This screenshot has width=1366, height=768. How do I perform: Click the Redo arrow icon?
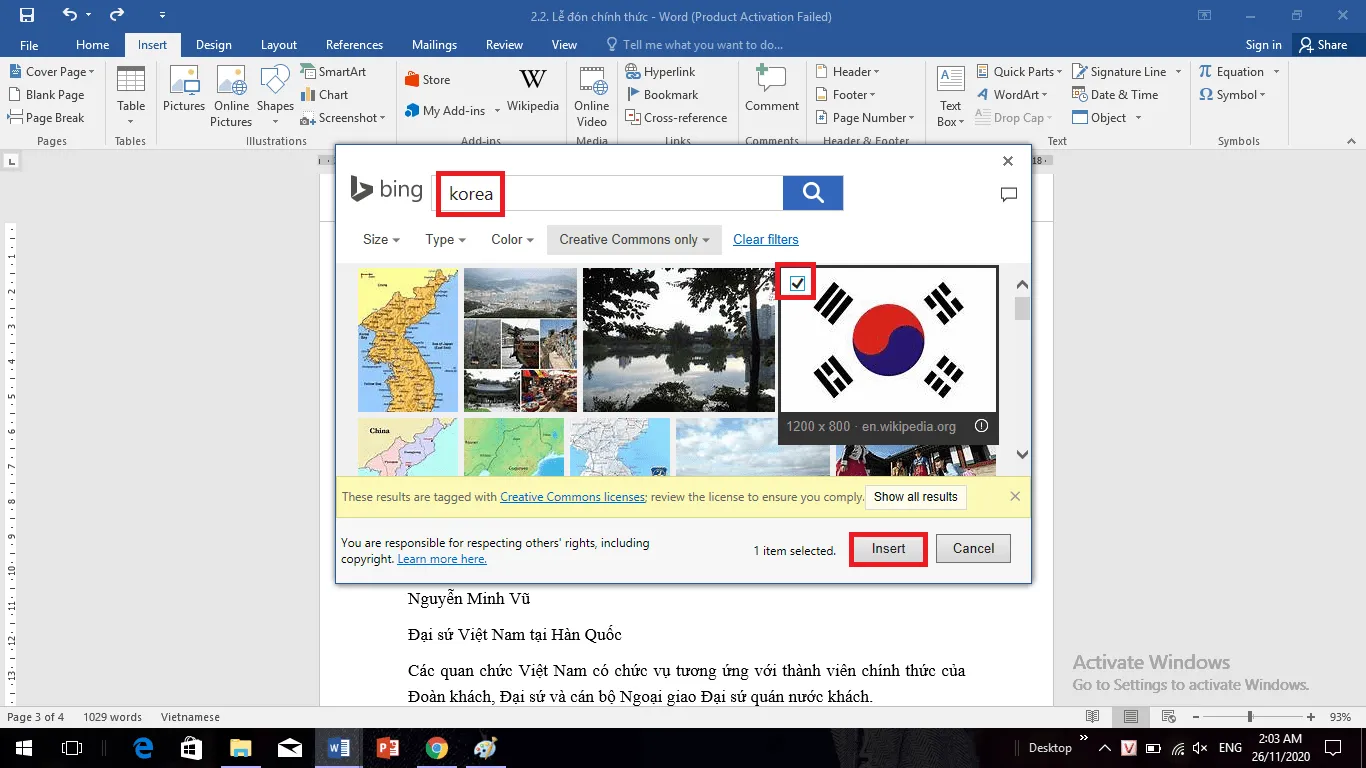tap(117, 15)
